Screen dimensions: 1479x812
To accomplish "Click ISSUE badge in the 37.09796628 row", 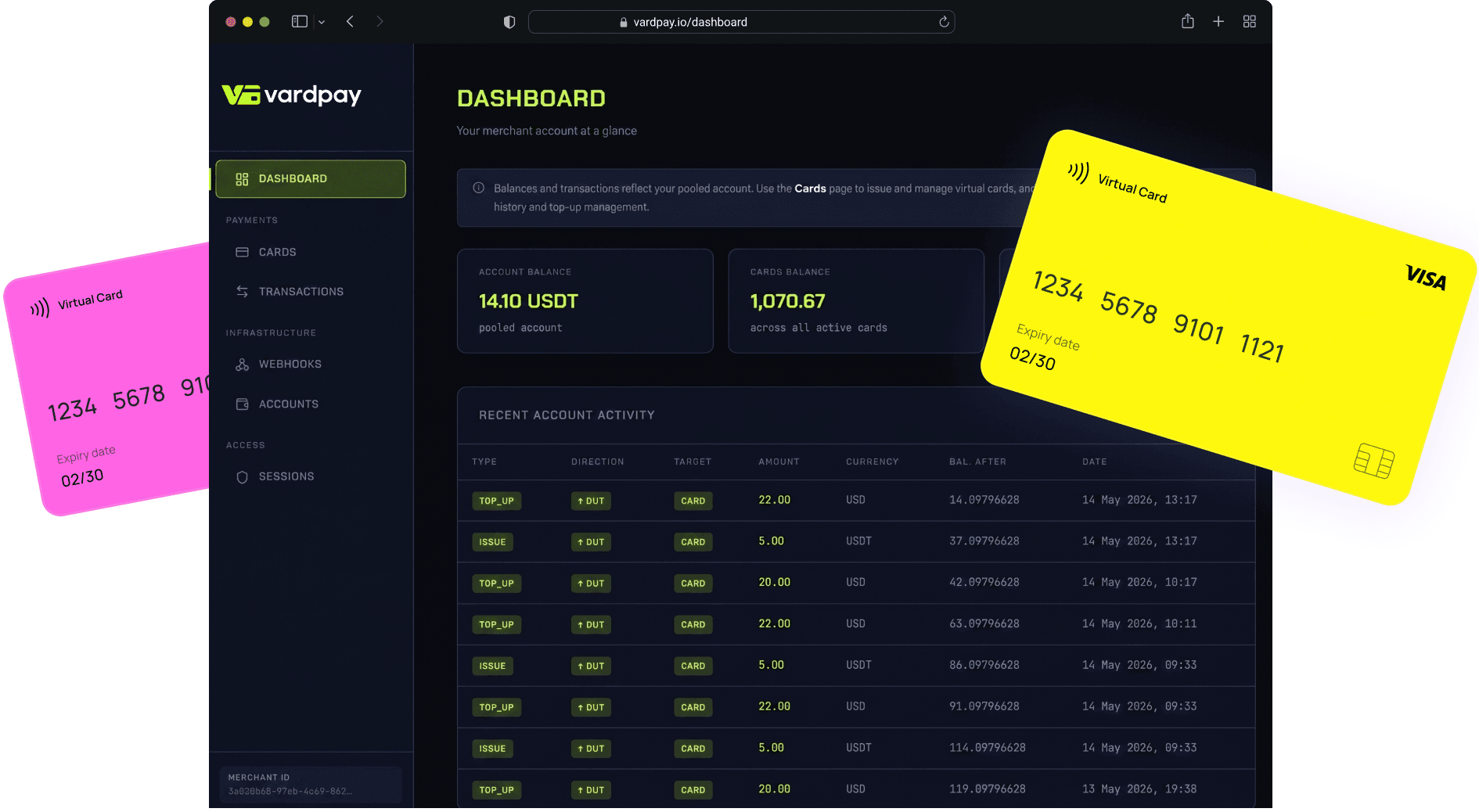I will pos(492,542).
